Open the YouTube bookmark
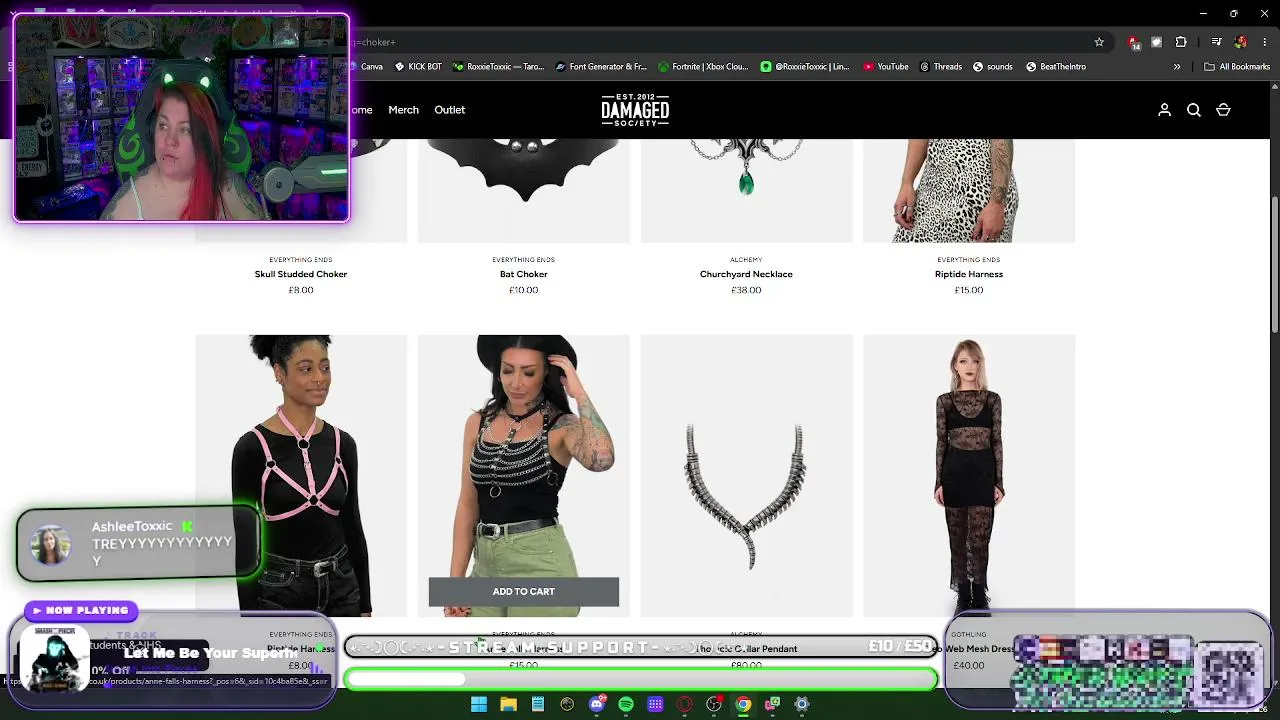This screenshot has height=720, width=1280. click(886, 67)
